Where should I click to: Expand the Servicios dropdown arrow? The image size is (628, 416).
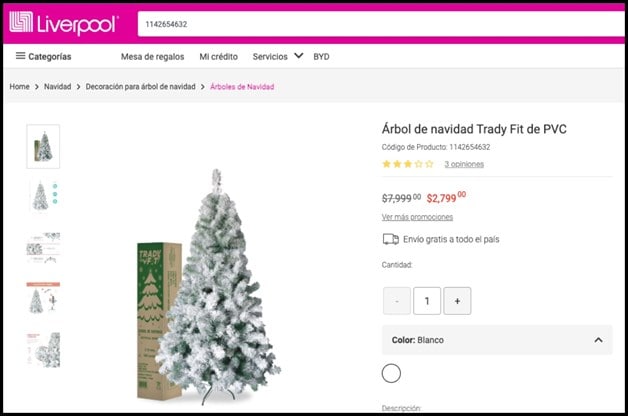[x=298, y=56]
